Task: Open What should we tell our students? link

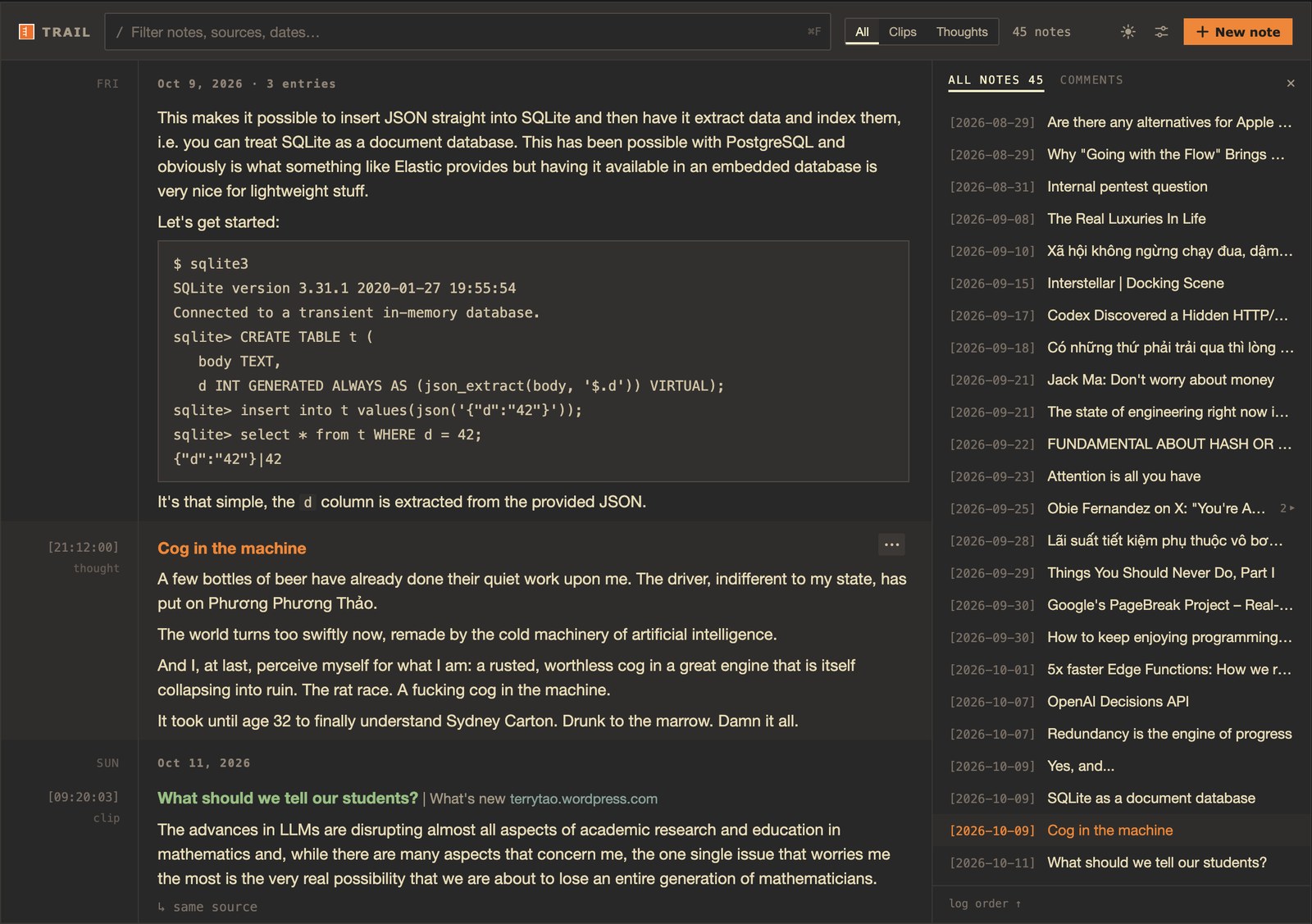Action: tap(288, 798)
